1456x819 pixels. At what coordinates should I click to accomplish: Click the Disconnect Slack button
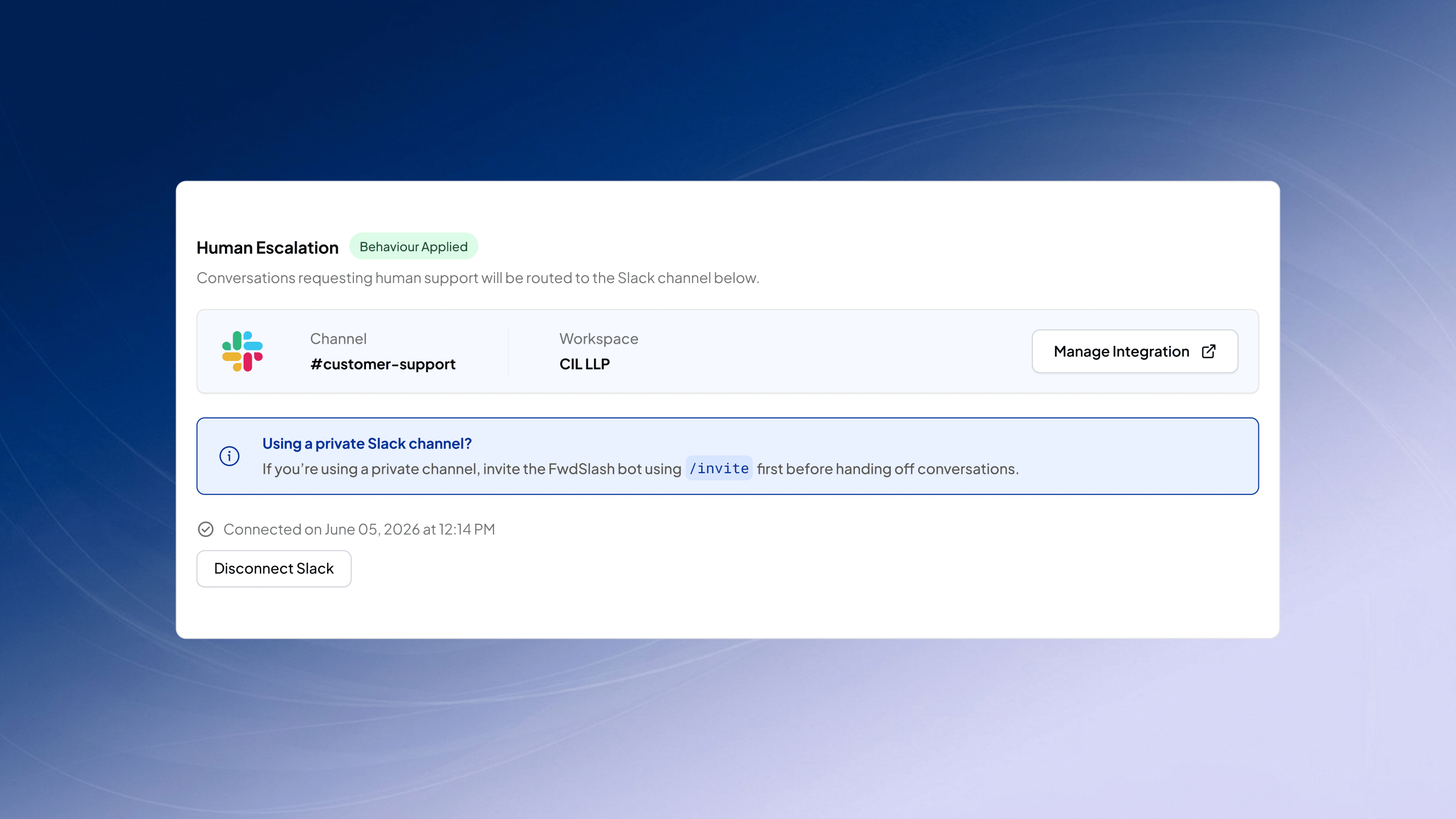point(274,569)
